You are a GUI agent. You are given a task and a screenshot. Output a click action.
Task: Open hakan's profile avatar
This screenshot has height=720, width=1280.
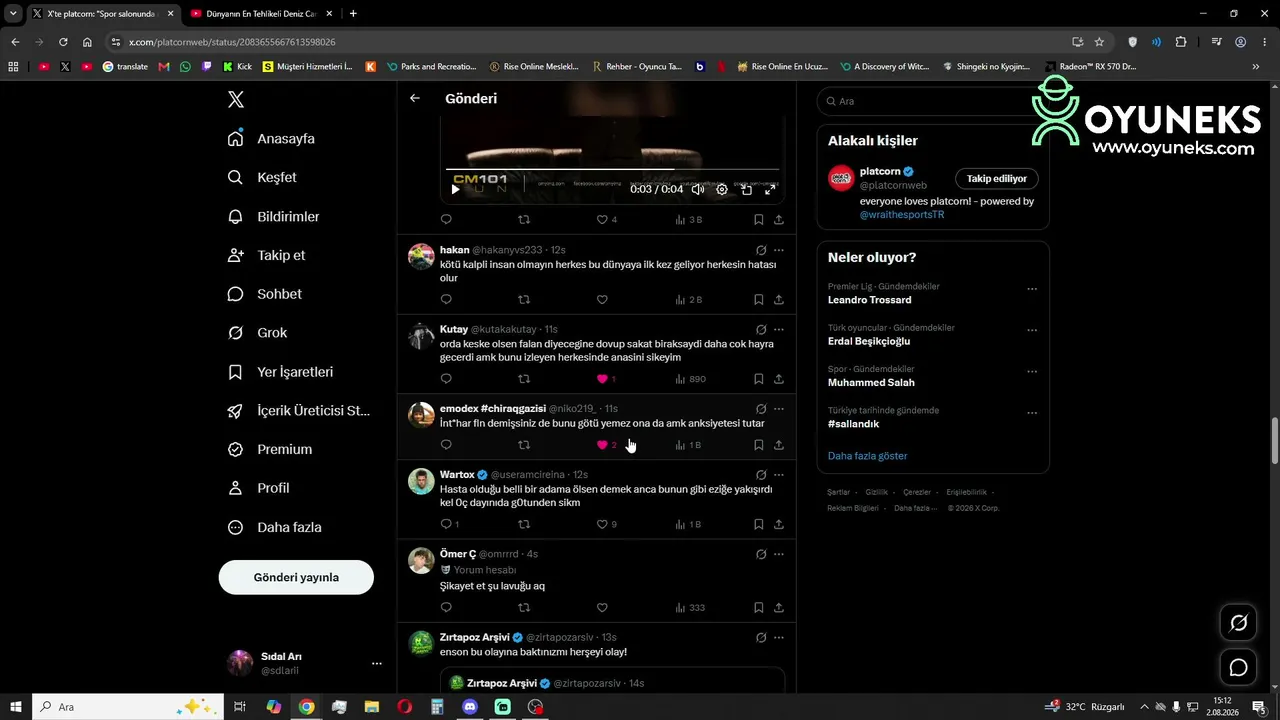click(421, 256)
